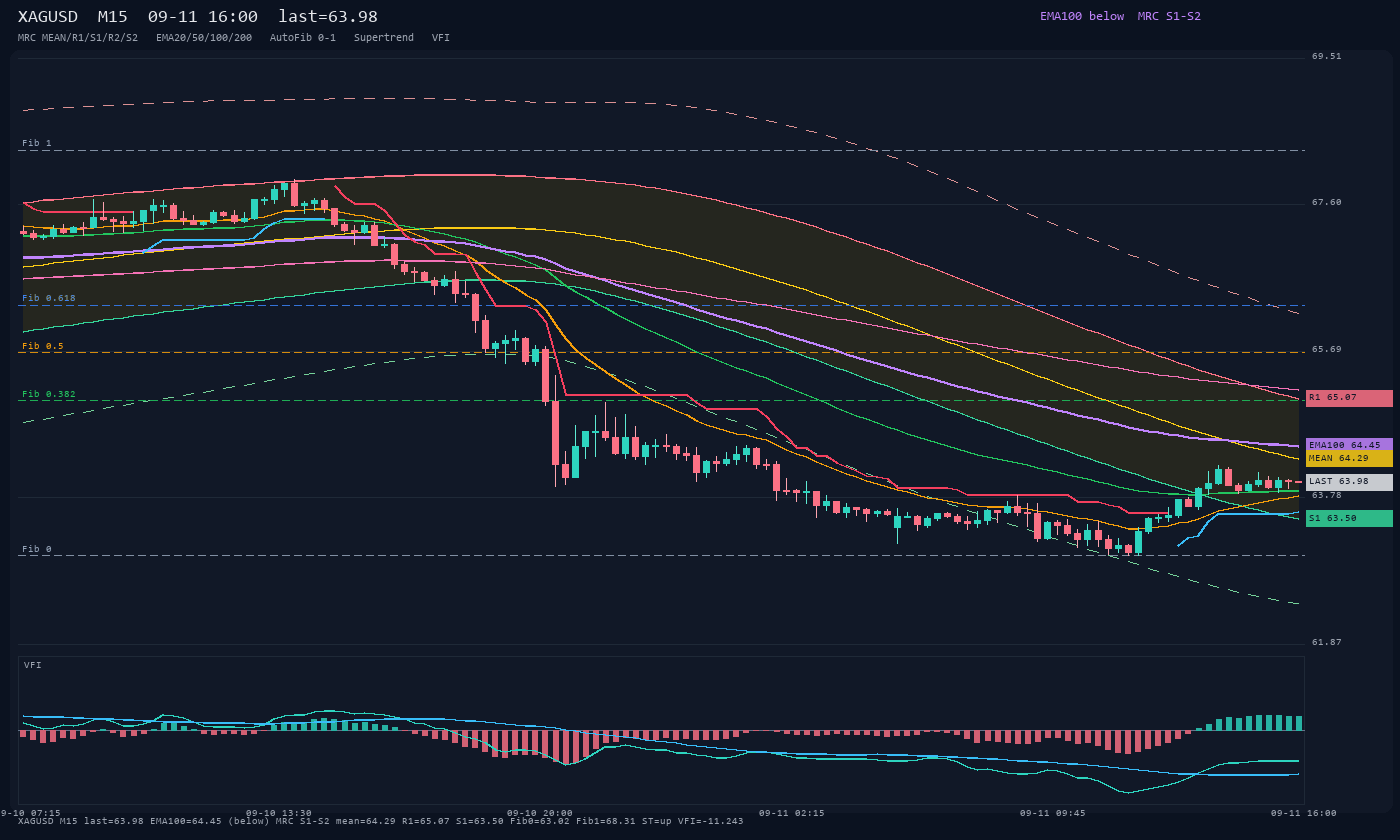1400x840 pixels.
Task: Select the 63.78 price axis label
Action: click(x=1327, y=495)
